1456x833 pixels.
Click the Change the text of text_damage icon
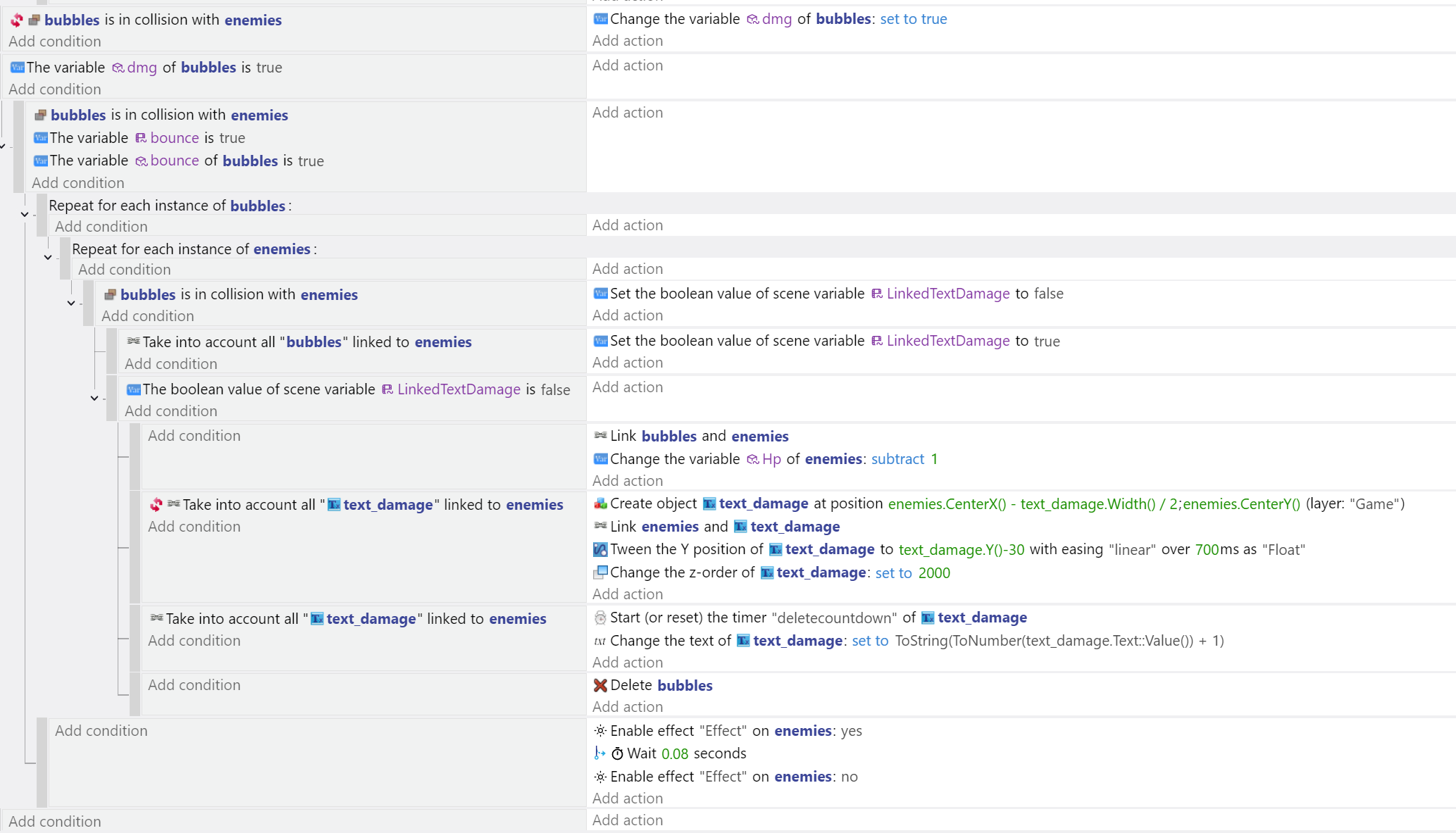coord(600,641)
